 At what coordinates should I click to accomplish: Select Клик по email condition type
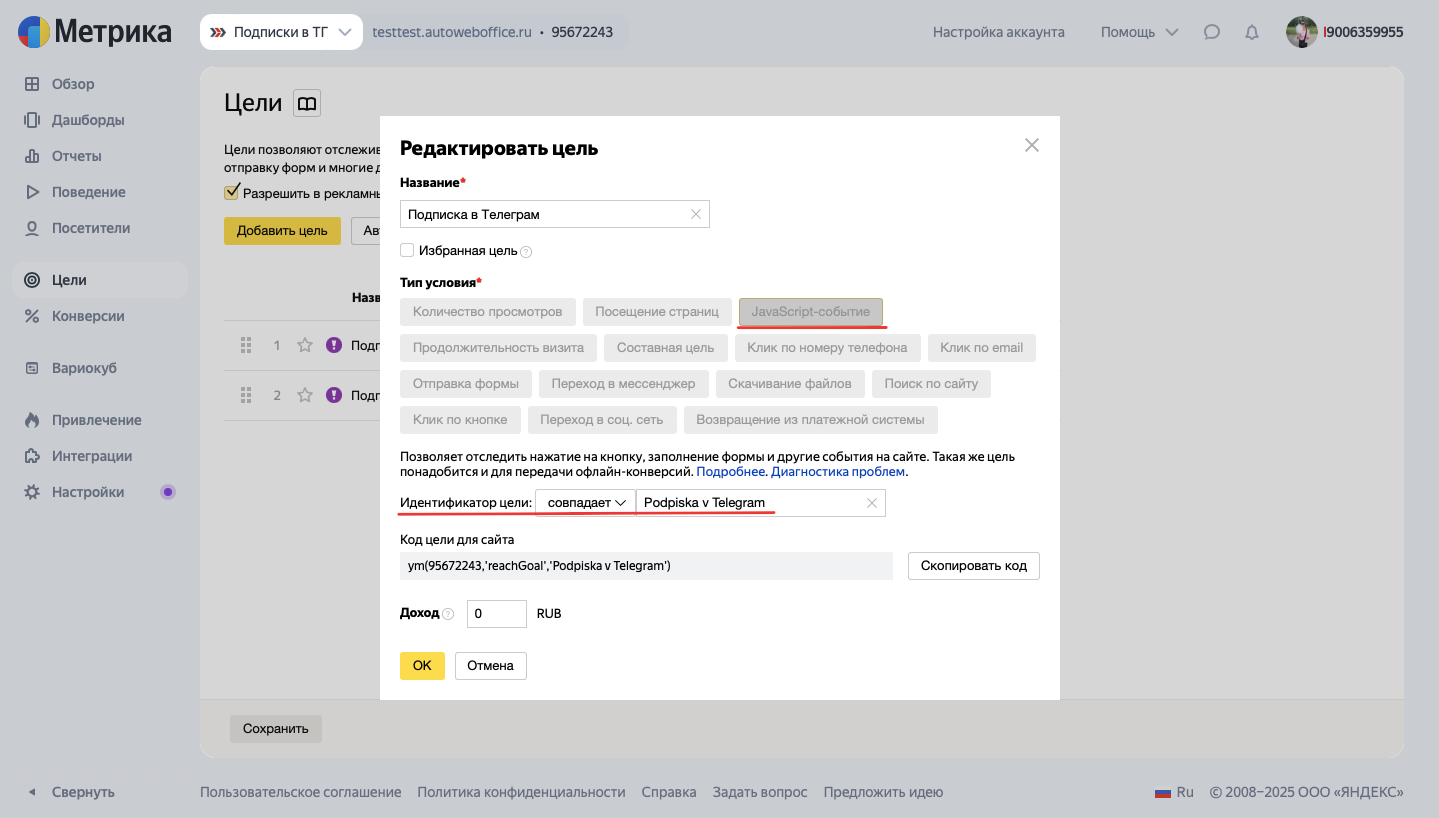[x=982, y=348]
